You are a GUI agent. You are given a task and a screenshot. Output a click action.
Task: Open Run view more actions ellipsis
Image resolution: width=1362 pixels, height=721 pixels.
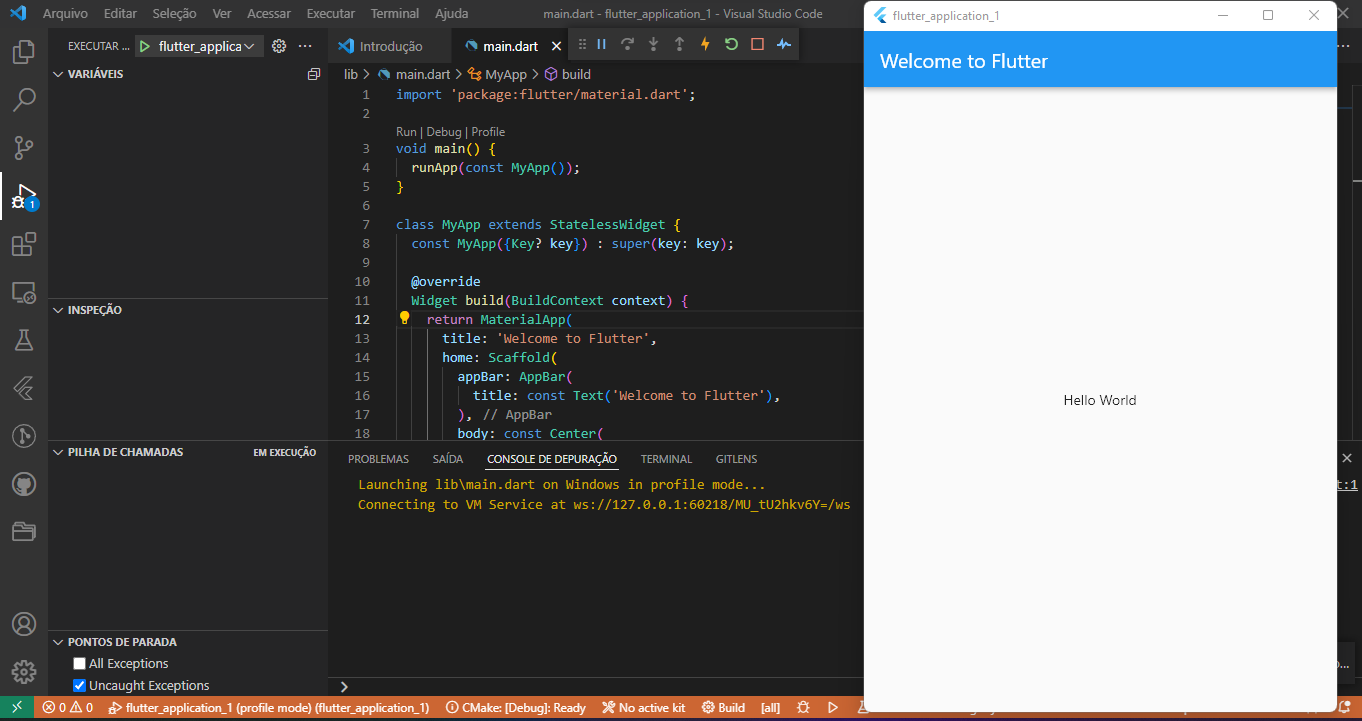point(305,46)
